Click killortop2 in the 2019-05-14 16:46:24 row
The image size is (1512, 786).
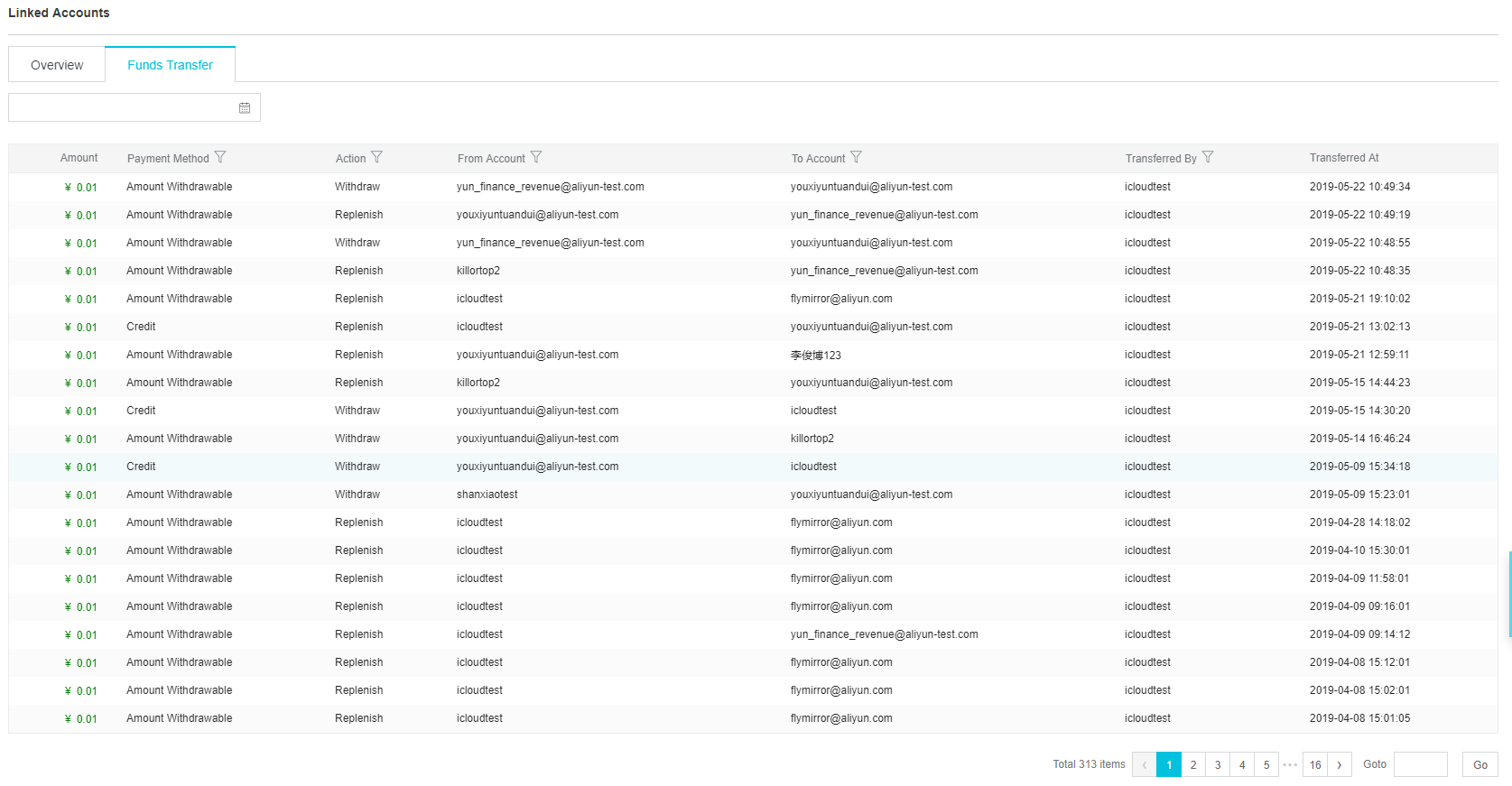[812, 439]
